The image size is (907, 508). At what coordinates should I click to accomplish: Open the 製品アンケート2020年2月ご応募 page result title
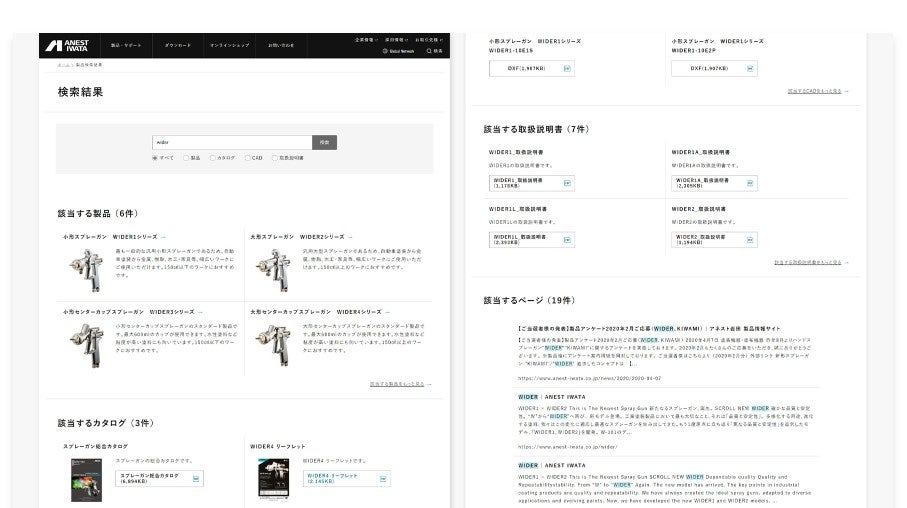click(x=649, y=329)
